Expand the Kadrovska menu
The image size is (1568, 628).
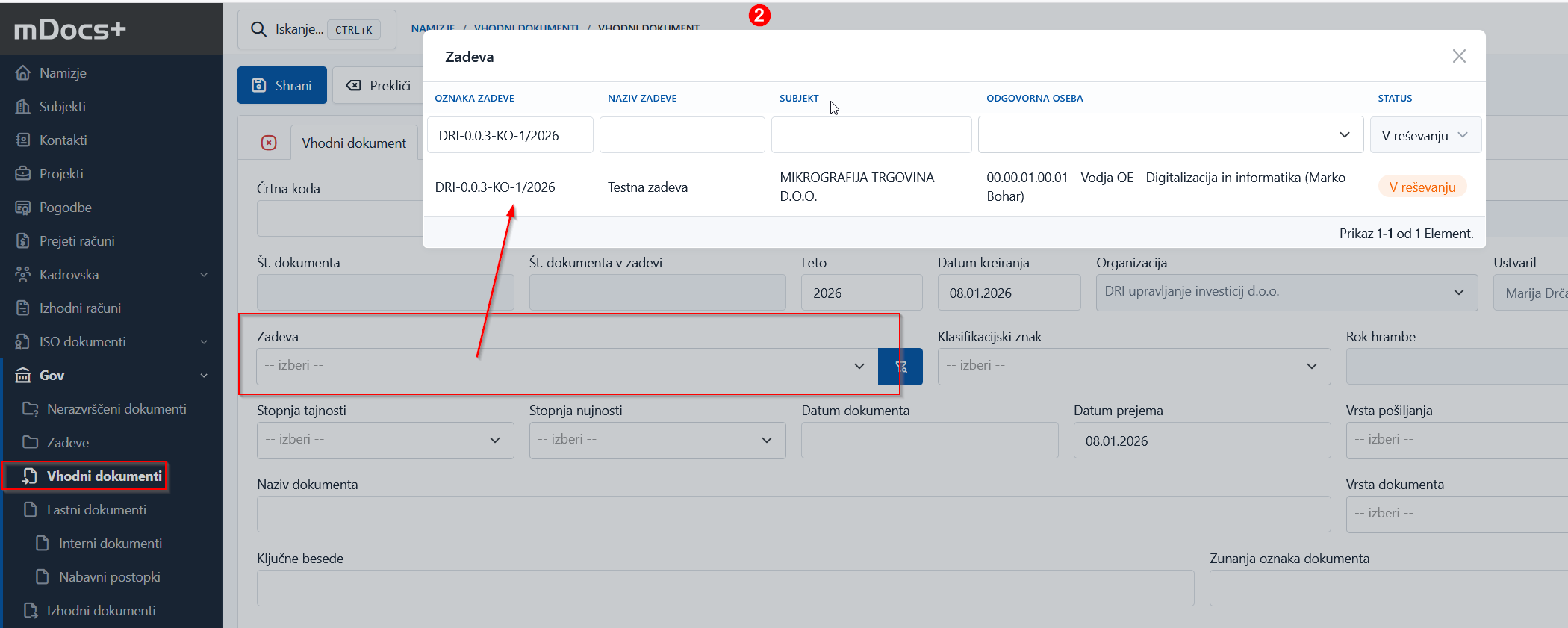(x=204, y=275)
